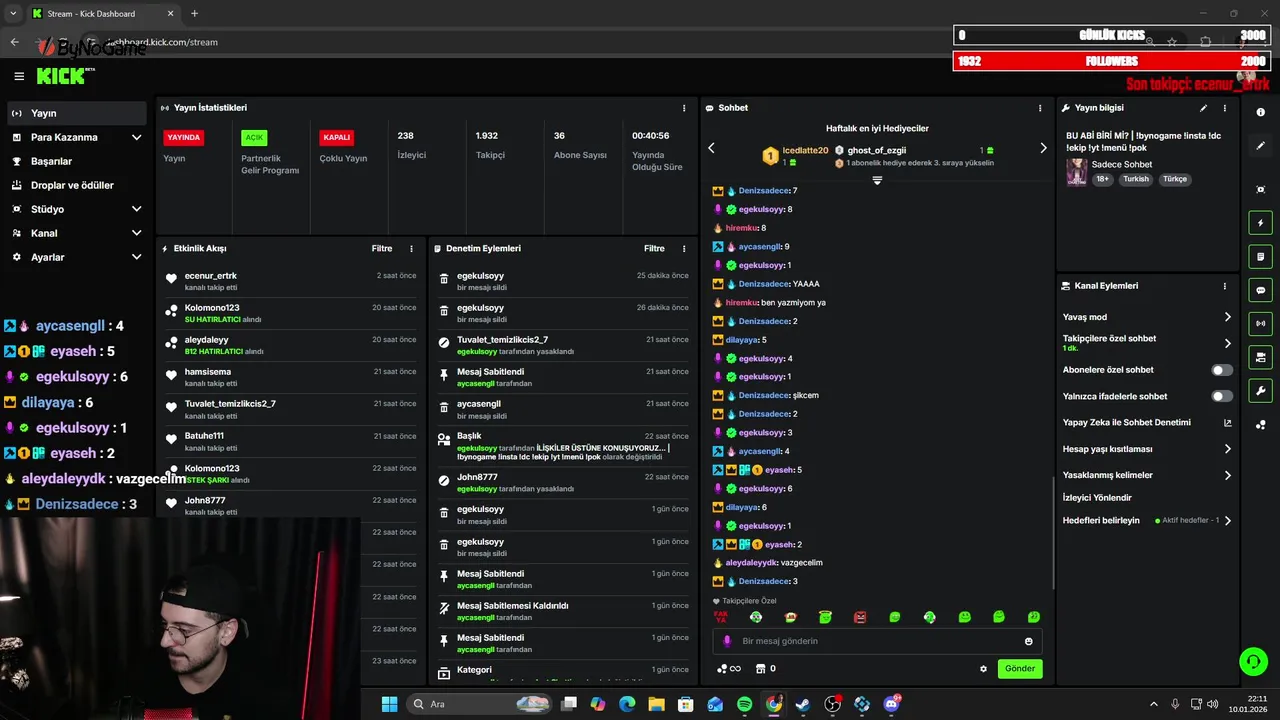Click the wrench icon in the right sidebar
The height and width of the screenshot is (720, 1280).
tap(1261, 391)
